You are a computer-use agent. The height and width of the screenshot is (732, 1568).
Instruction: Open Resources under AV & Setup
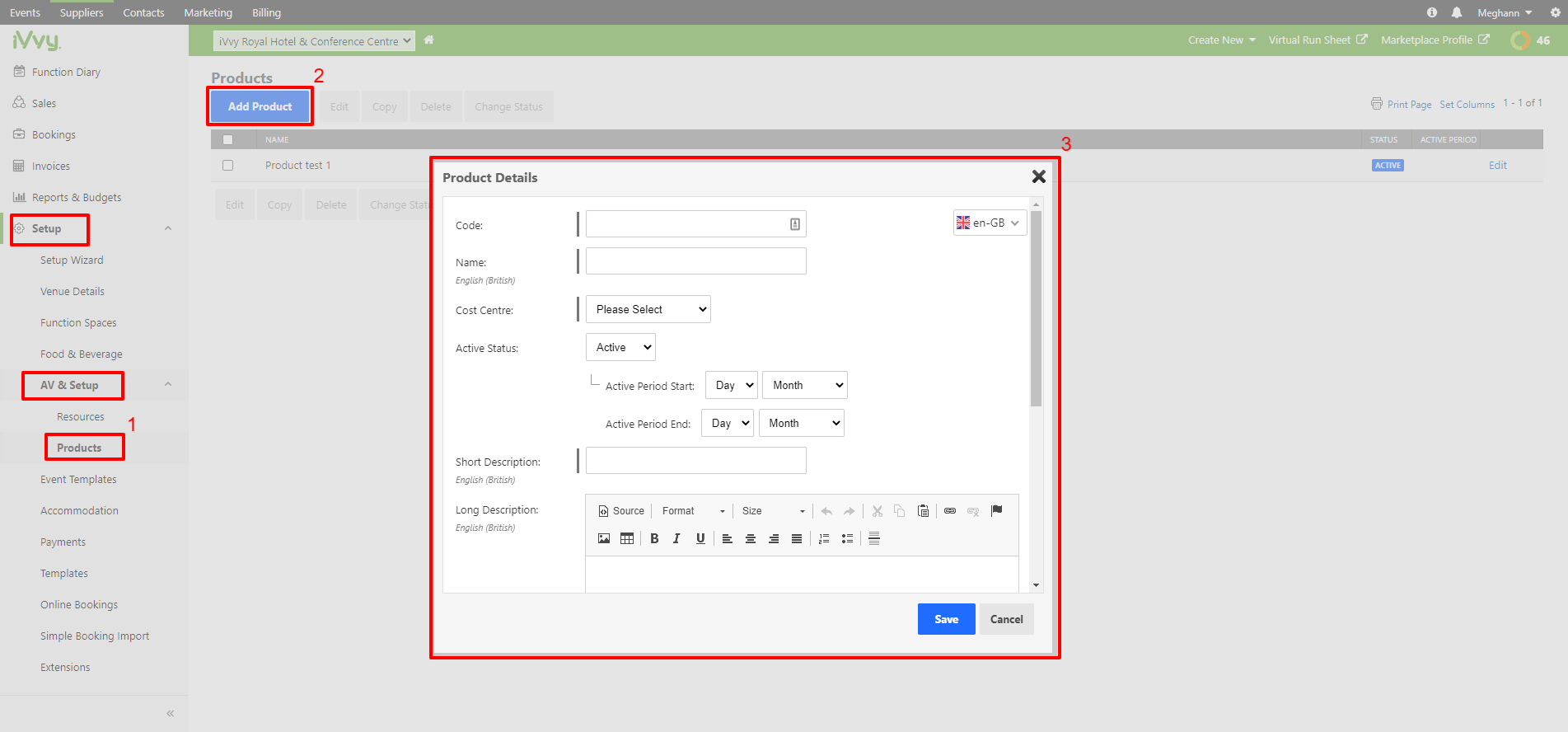point(81,416)
